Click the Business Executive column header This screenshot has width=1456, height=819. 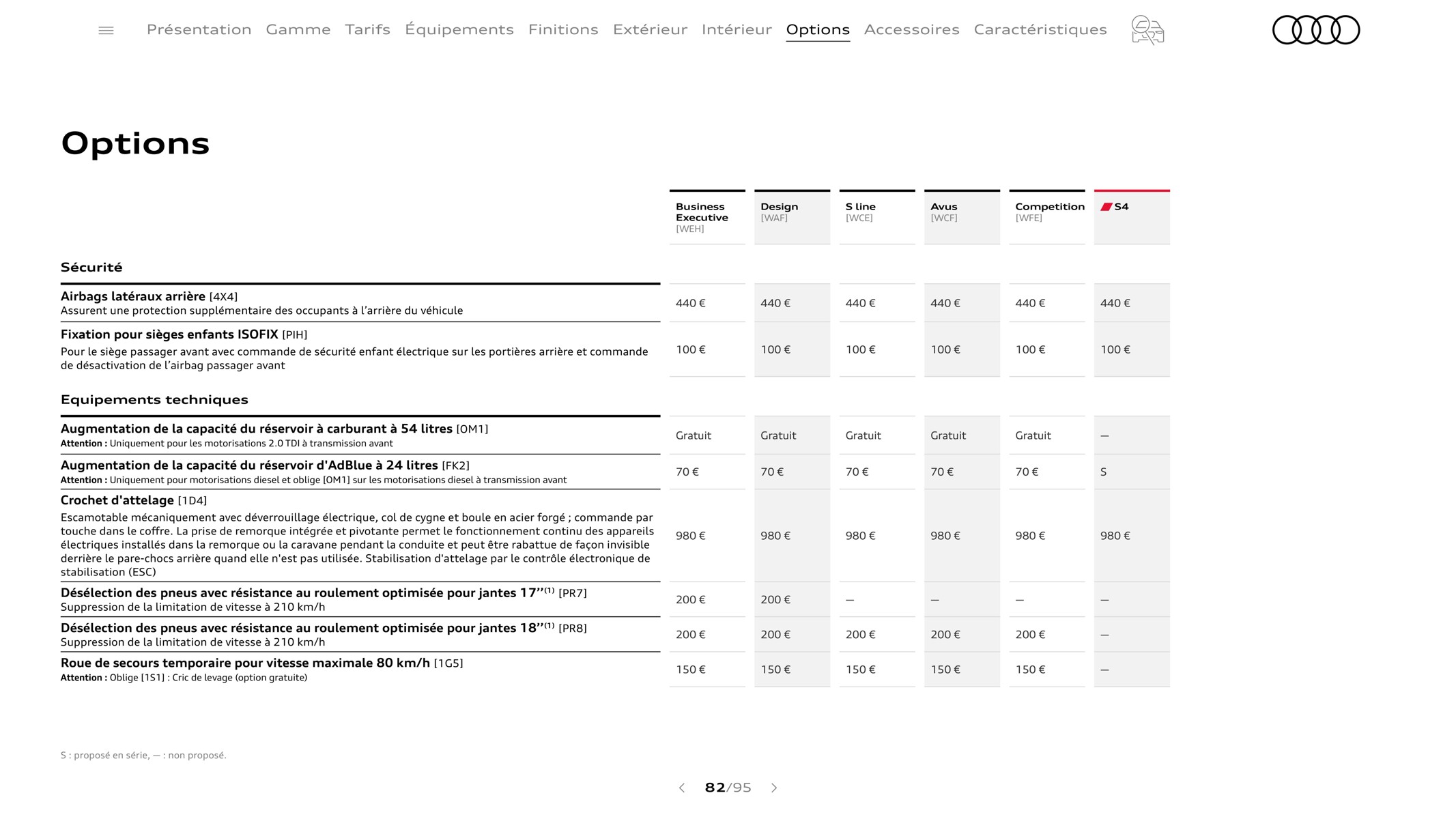pyautogui.click(x=707, y=217)
